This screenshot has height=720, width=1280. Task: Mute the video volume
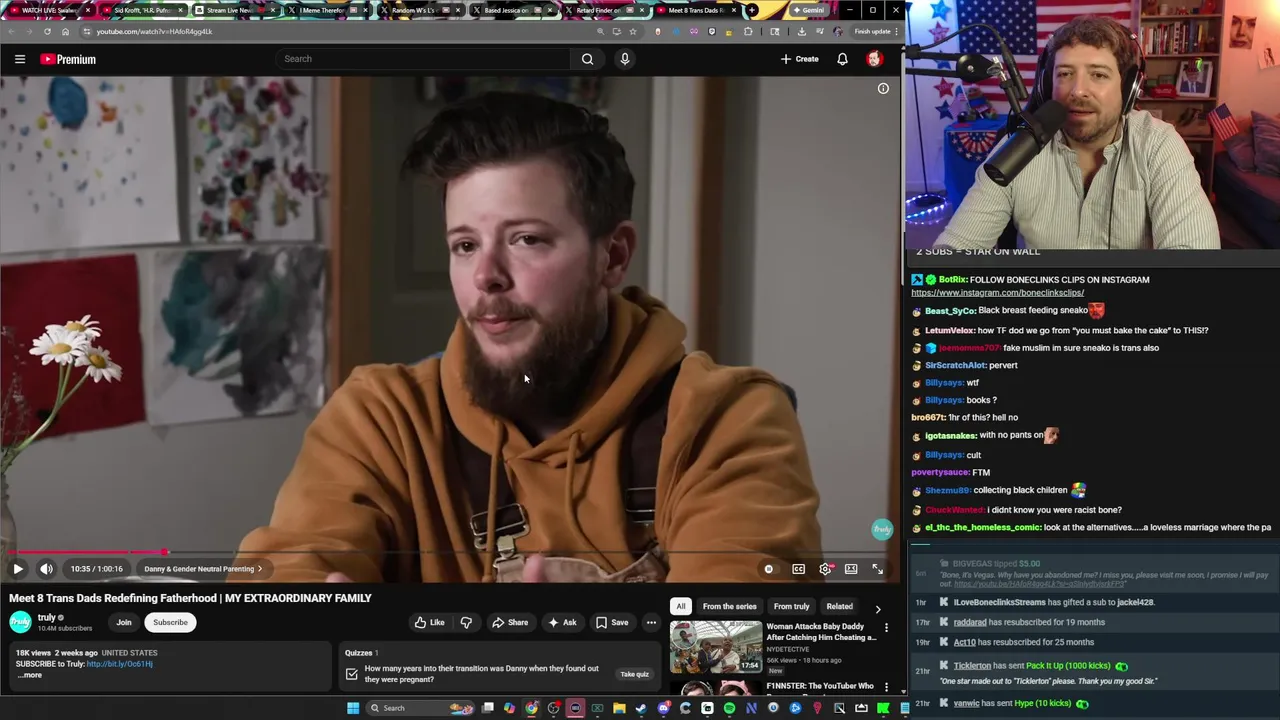[x=46, y=569]
